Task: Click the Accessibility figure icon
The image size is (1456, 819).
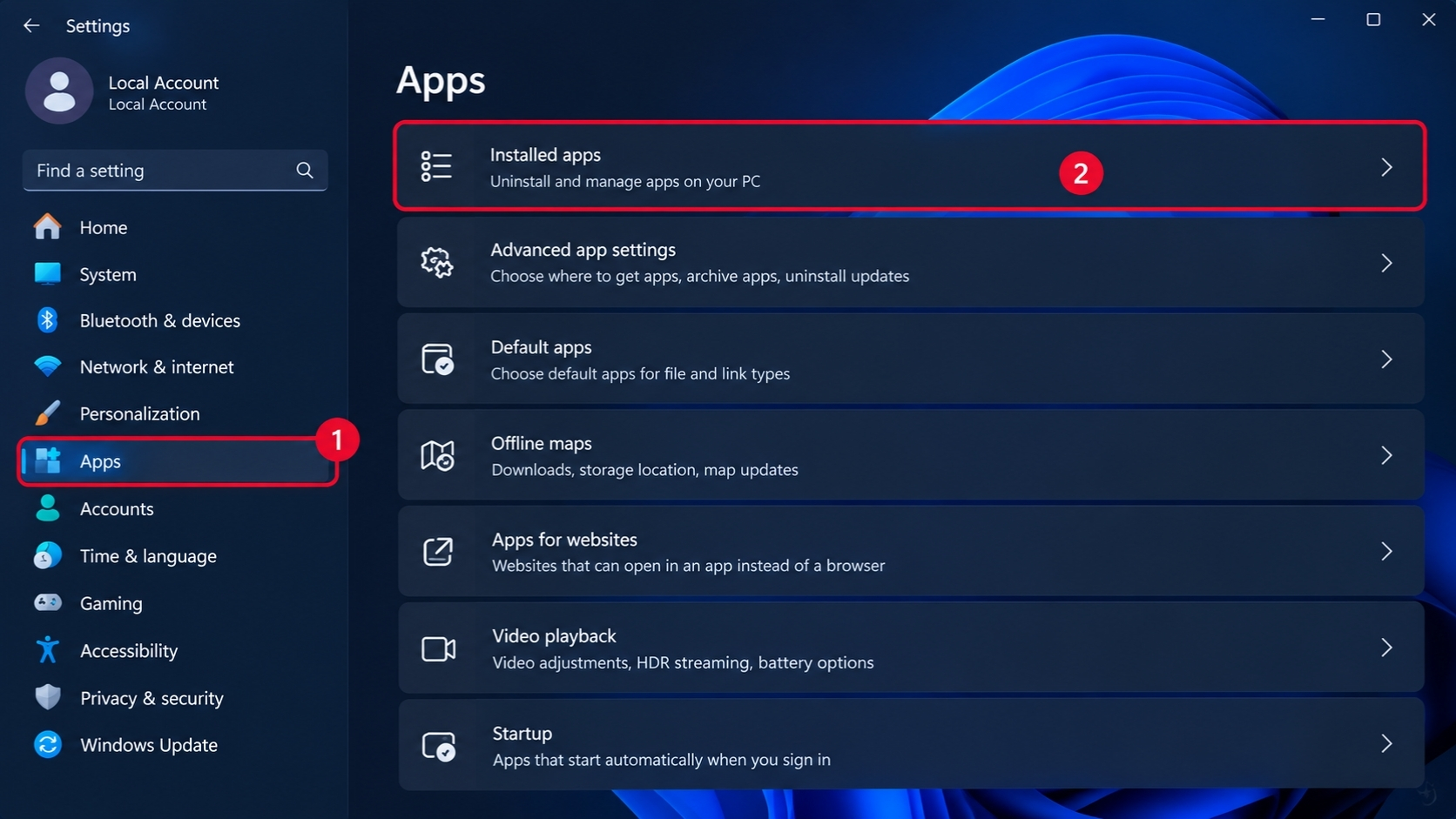Action: [48, 649]
